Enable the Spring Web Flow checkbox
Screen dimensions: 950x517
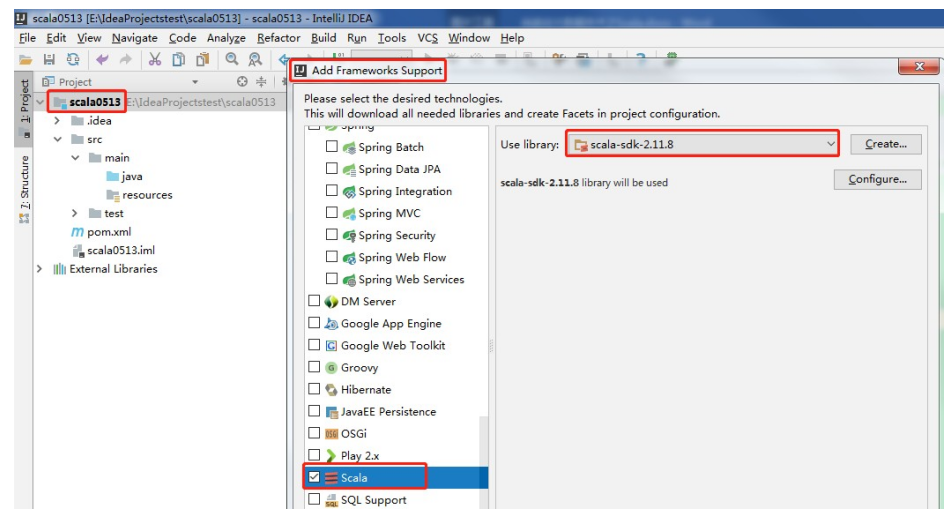[331, 256]
